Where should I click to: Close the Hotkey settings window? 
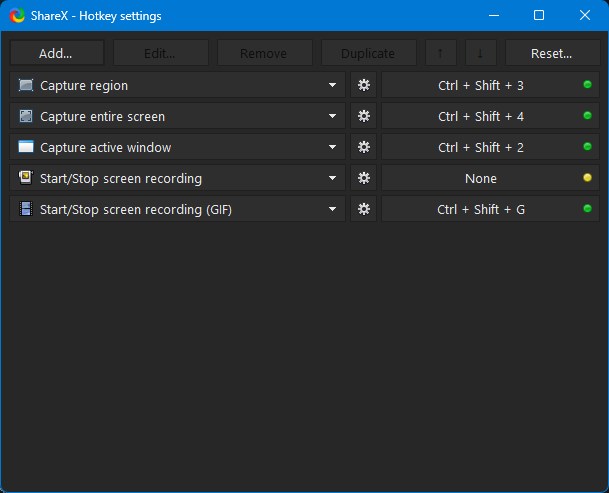tap(585, 16)
